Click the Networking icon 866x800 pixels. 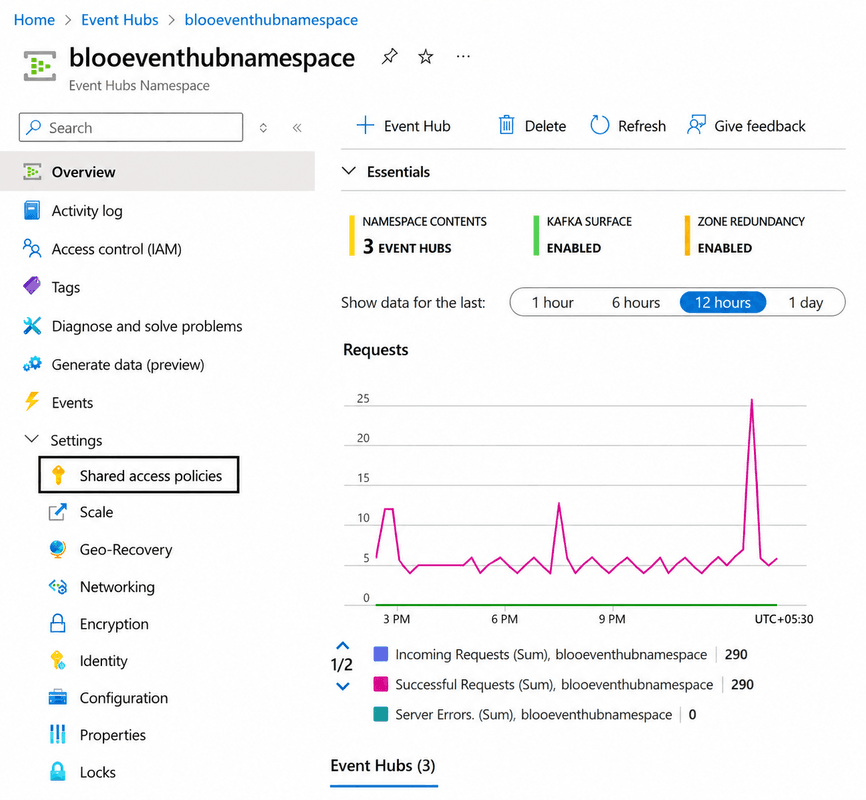coord(58,586)
